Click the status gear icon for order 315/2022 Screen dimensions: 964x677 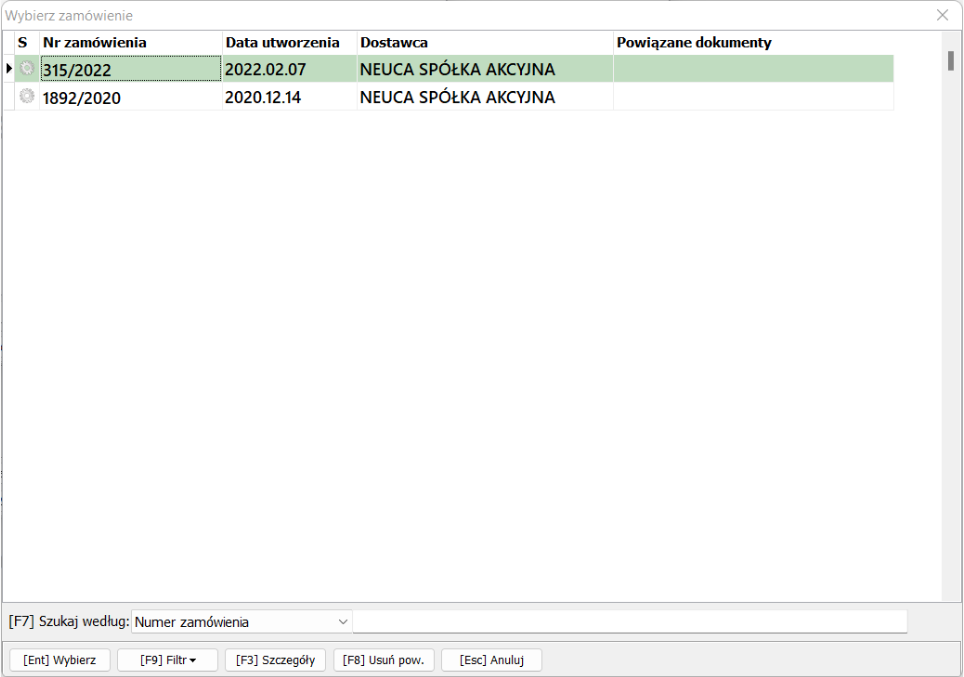pyautogui.click(x=26, y=68)
